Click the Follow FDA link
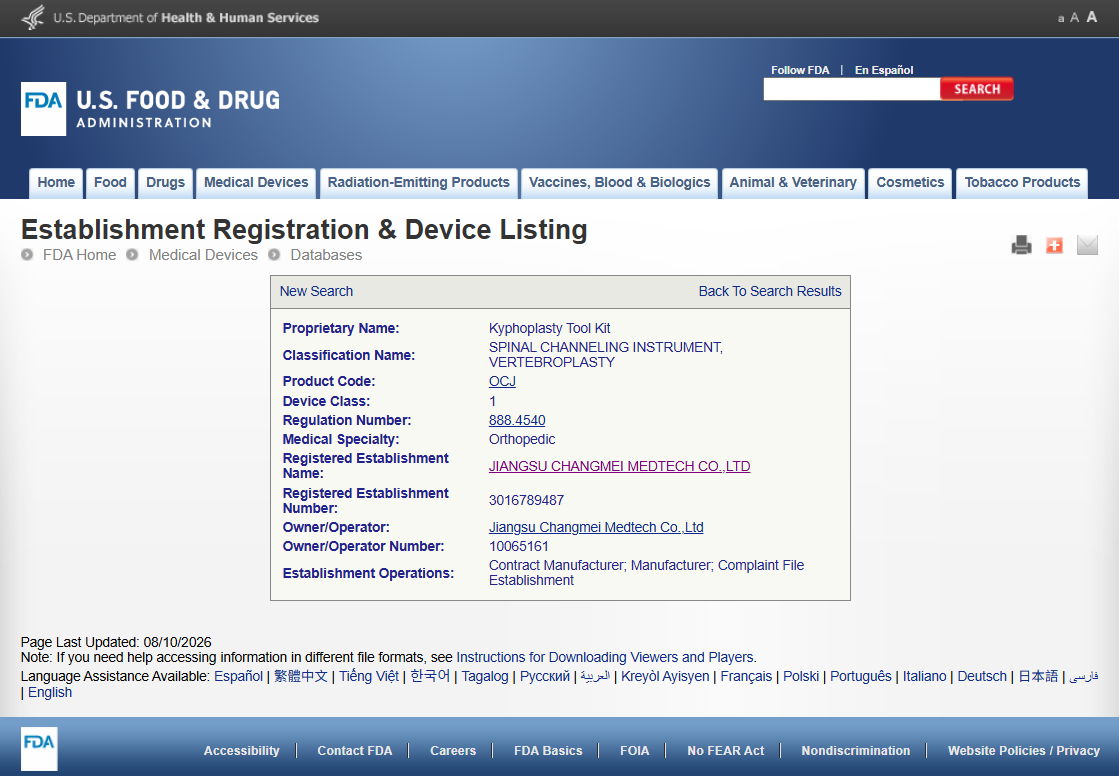 (800, 70)
